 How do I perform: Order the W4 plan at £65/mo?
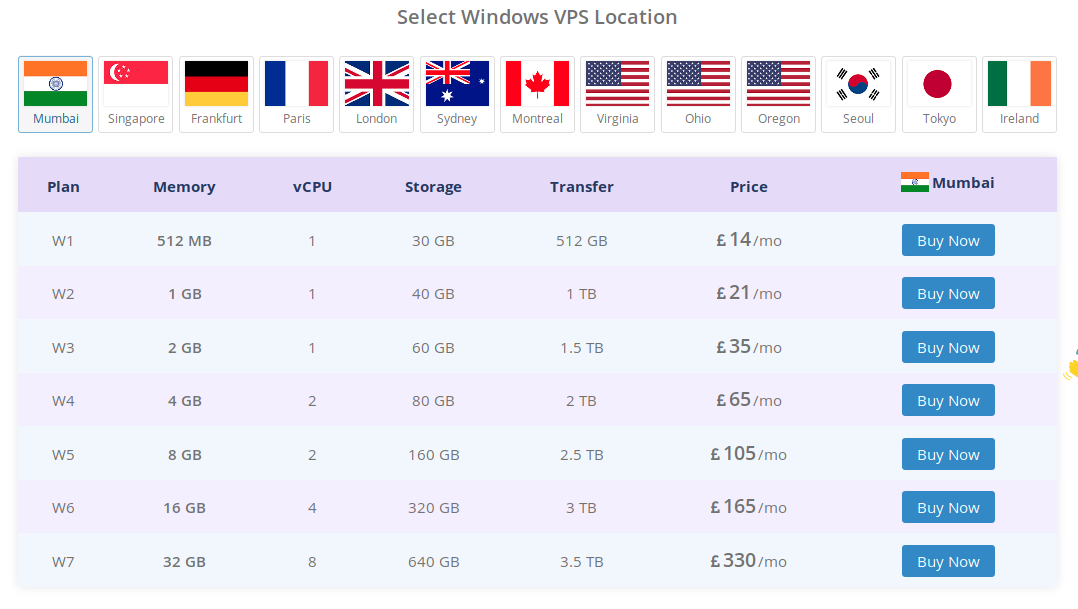coord(948,401)
